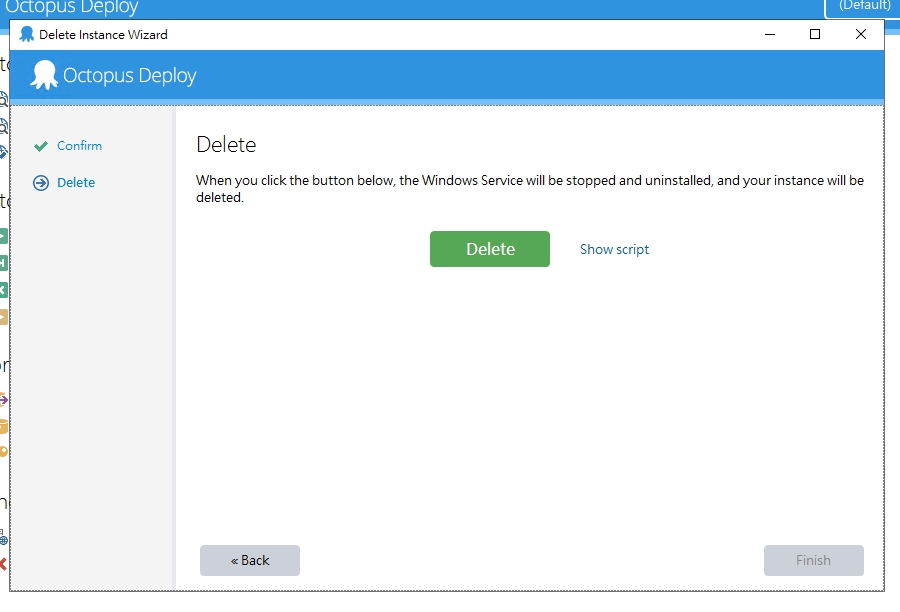The image size is (900, 612).
Task: Click the green checkmark icon beside Confirm
Action: pos(41,146)
